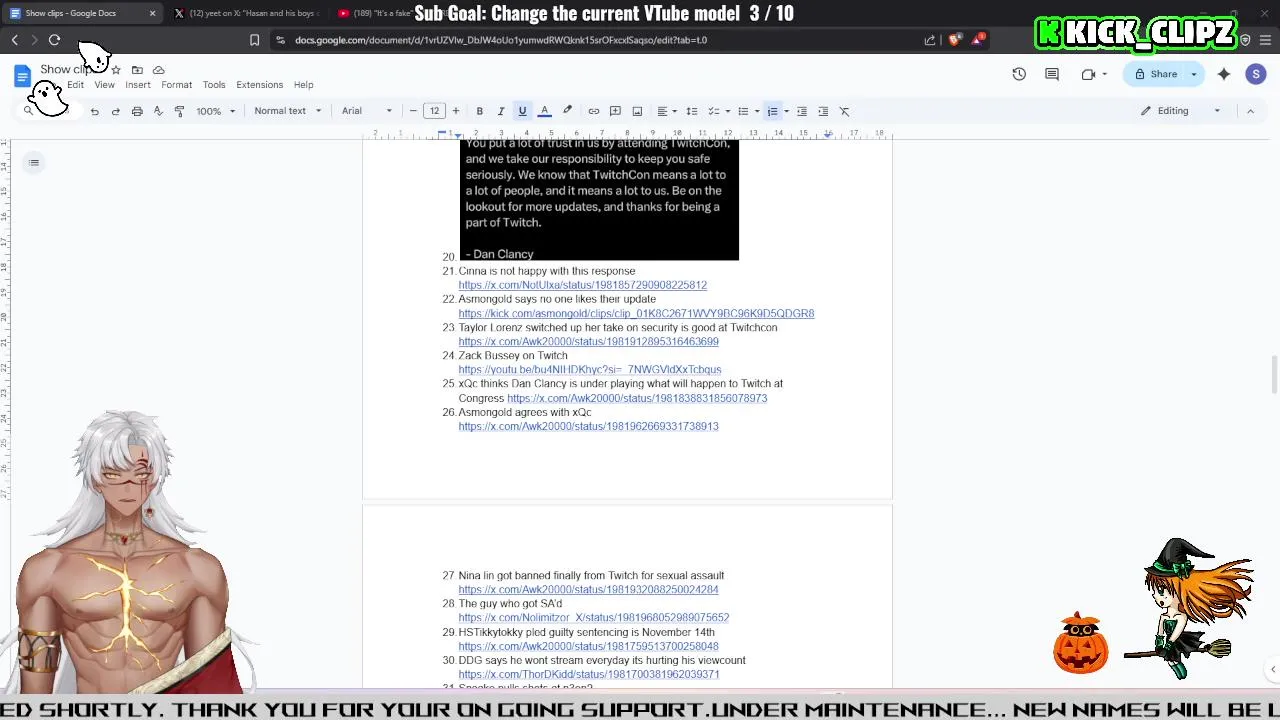Activate the paint format tool
This screenshot has width=1280, height=720.
click(179, 111)
